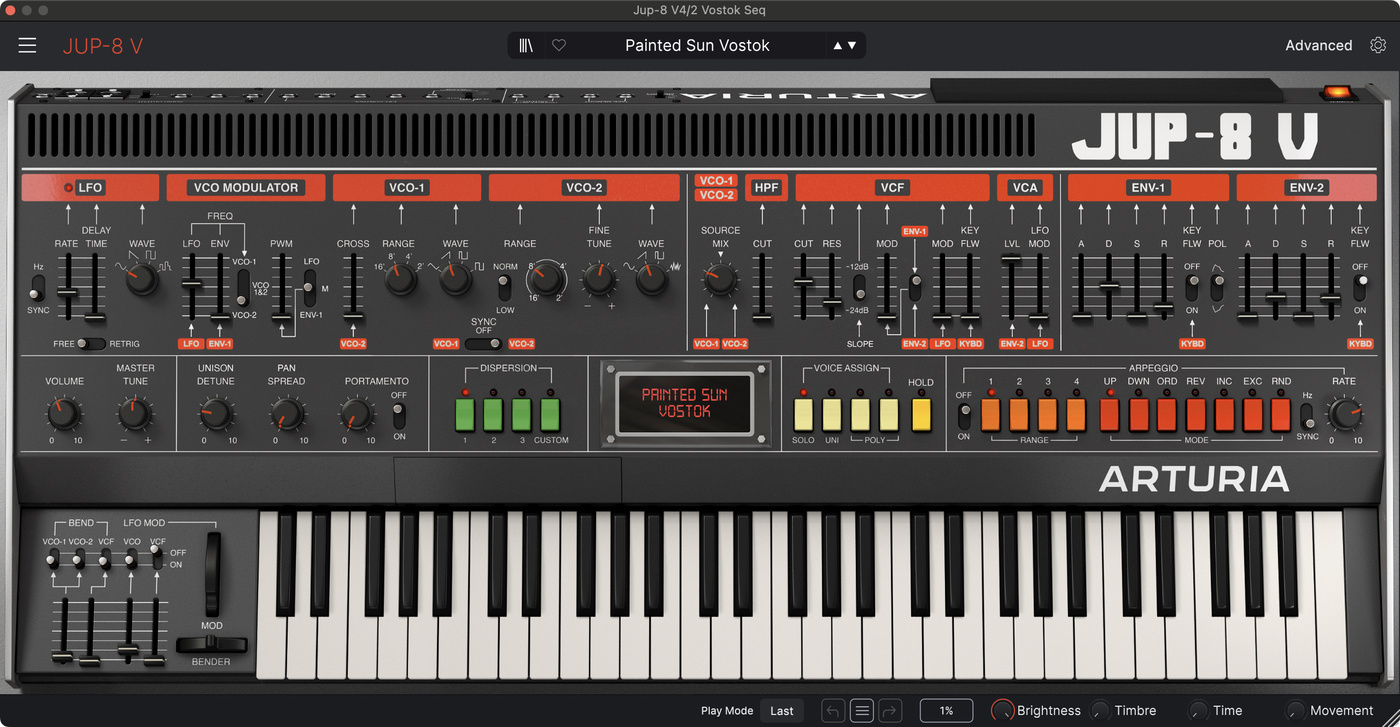The image size is (1400, 727).
Task: Select arpeggio RND mode button
Action: [x=1281, y=414]
